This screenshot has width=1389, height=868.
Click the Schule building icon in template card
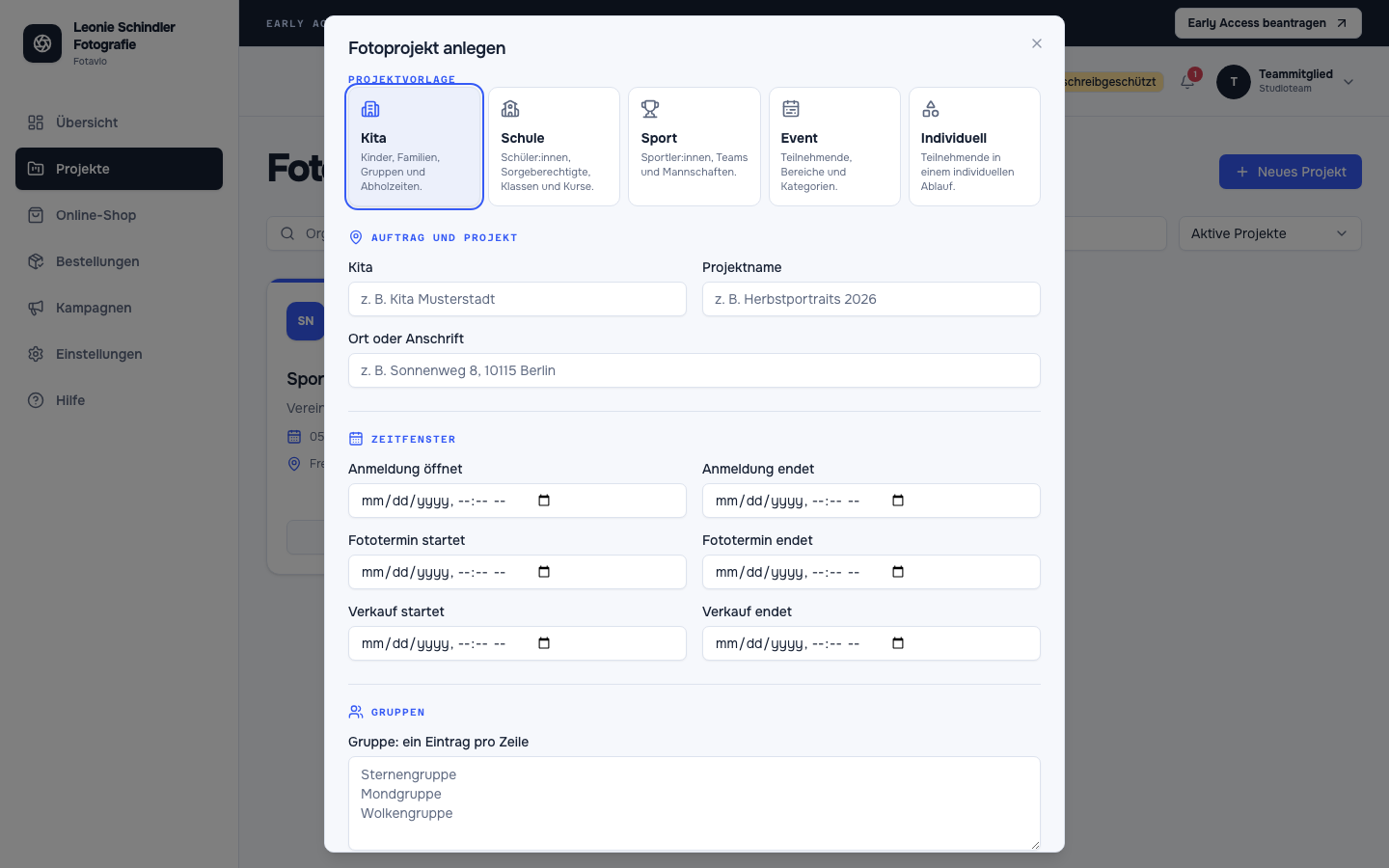coord(510,109)
